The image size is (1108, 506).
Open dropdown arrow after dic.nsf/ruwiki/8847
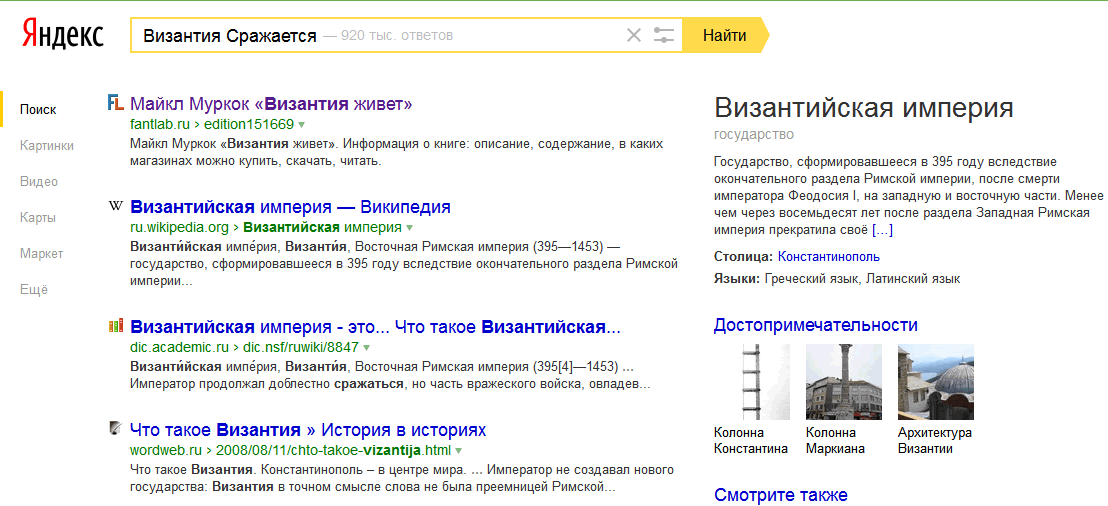(367, 348)
